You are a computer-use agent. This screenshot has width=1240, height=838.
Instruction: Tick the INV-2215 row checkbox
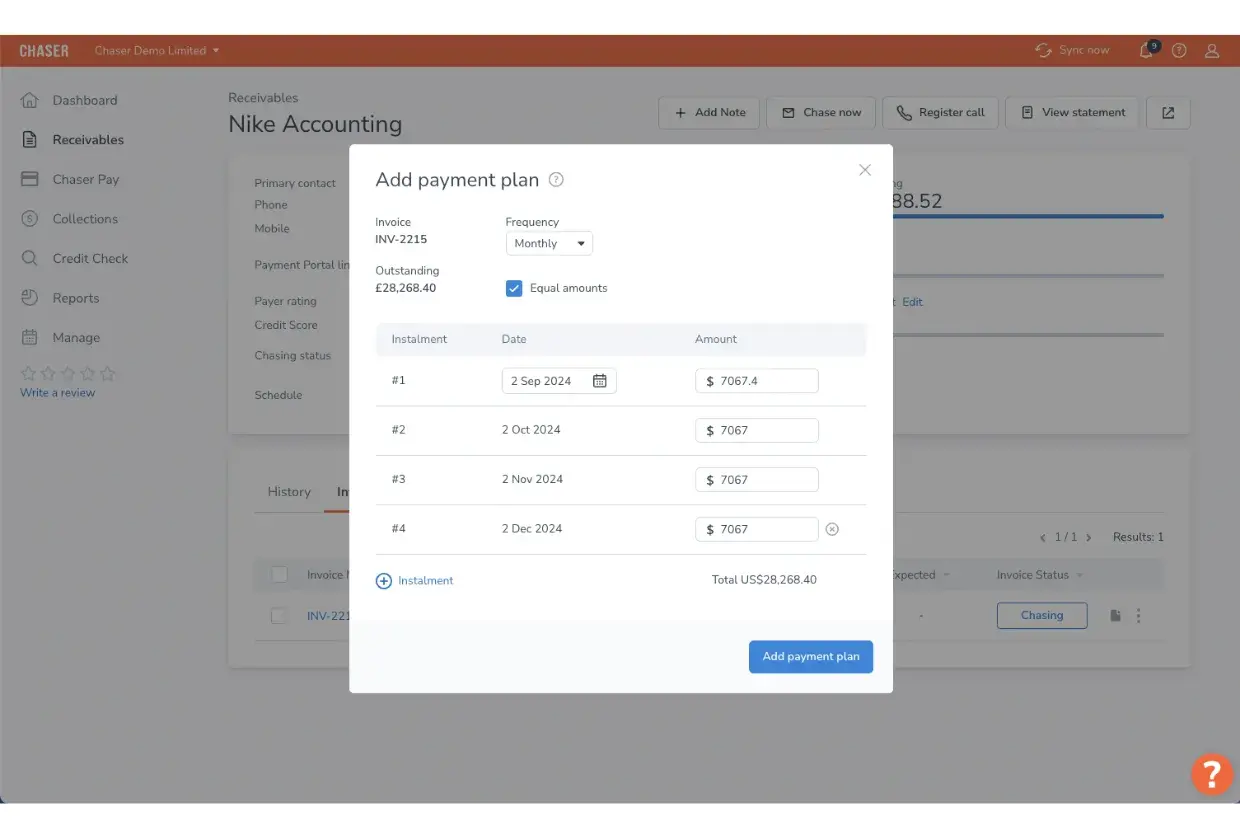pyautogui.click(x=279, y=616)
